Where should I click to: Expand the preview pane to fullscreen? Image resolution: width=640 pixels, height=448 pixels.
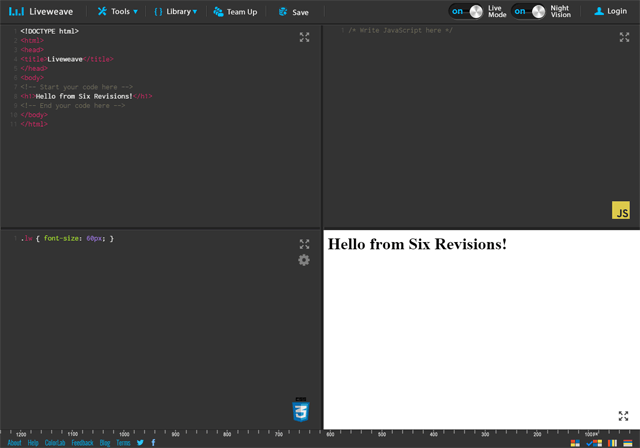(x=623, y=416)
